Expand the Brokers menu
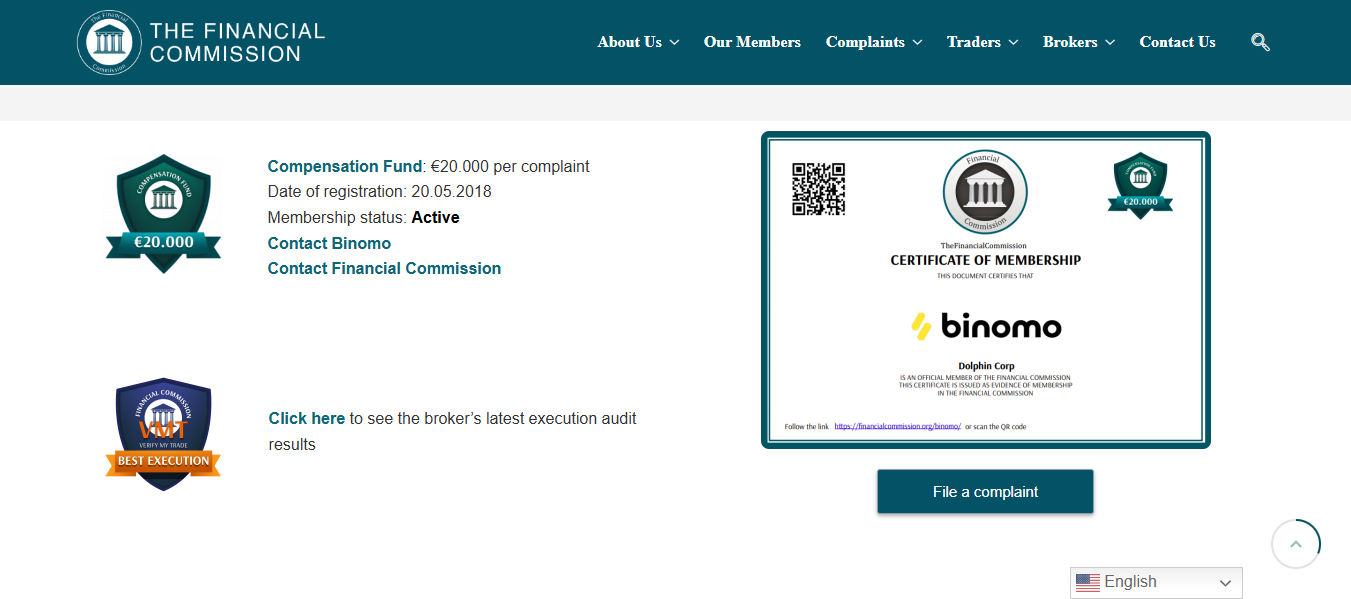Viewport: 1351px width, 599px height. tap(1078, 41)
